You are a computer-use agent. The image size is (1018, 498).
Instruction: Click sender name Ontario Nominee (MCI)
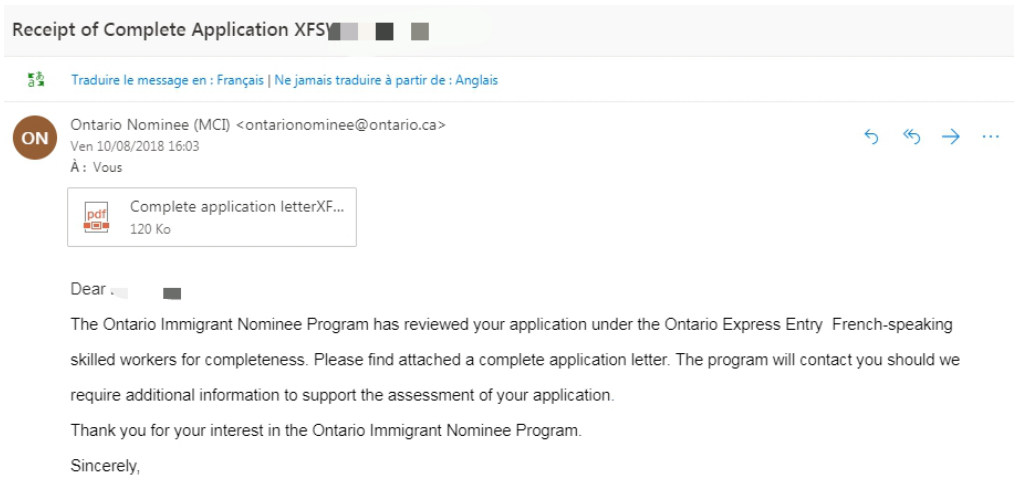tap(150, 125)
